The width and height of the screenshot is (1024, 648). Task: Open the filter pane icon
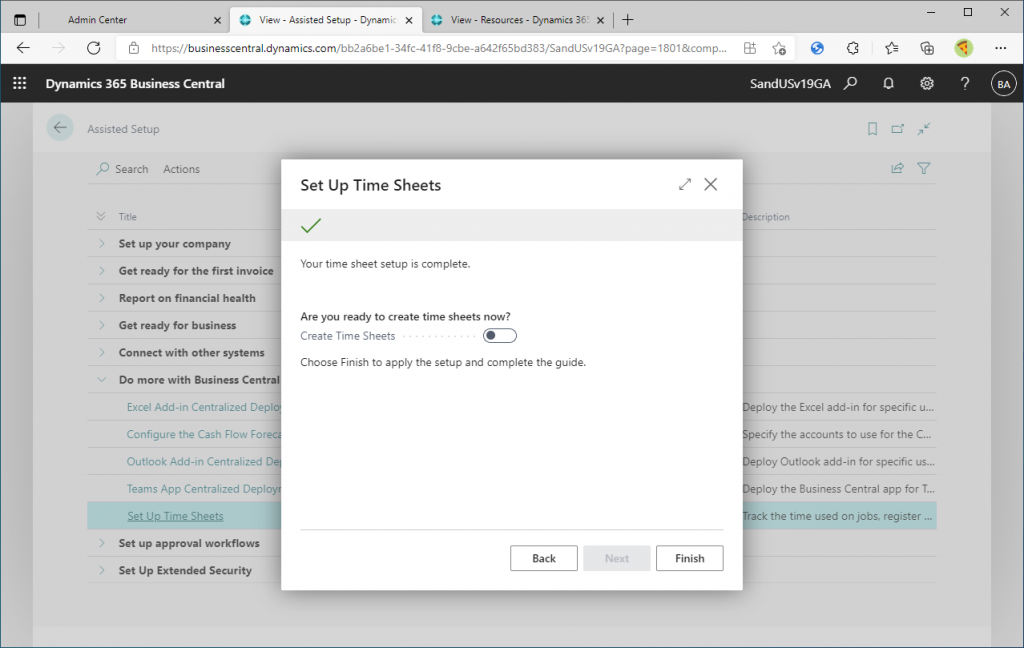coord(923,169)
